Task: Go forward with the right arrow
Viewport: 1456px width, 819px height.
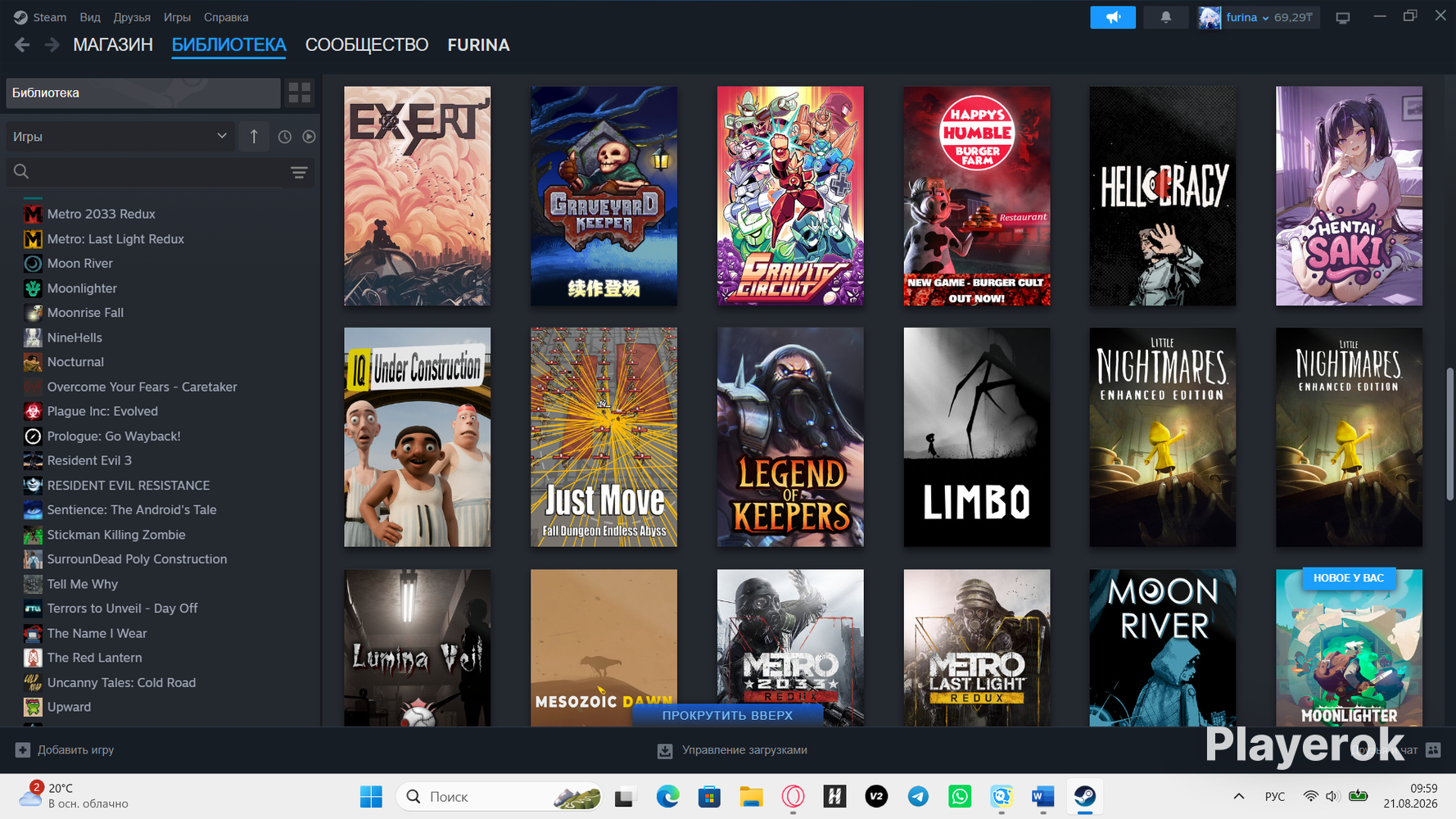Action: (52, 45)
